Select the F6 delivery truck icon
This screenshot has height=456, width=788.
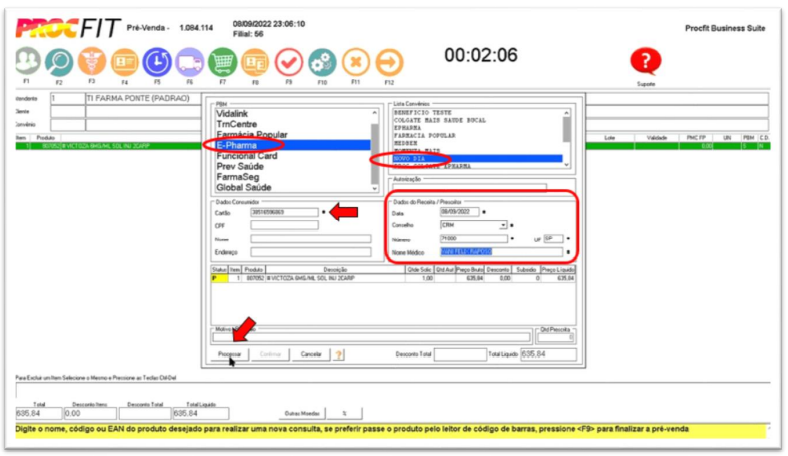(x=189, y=62)
